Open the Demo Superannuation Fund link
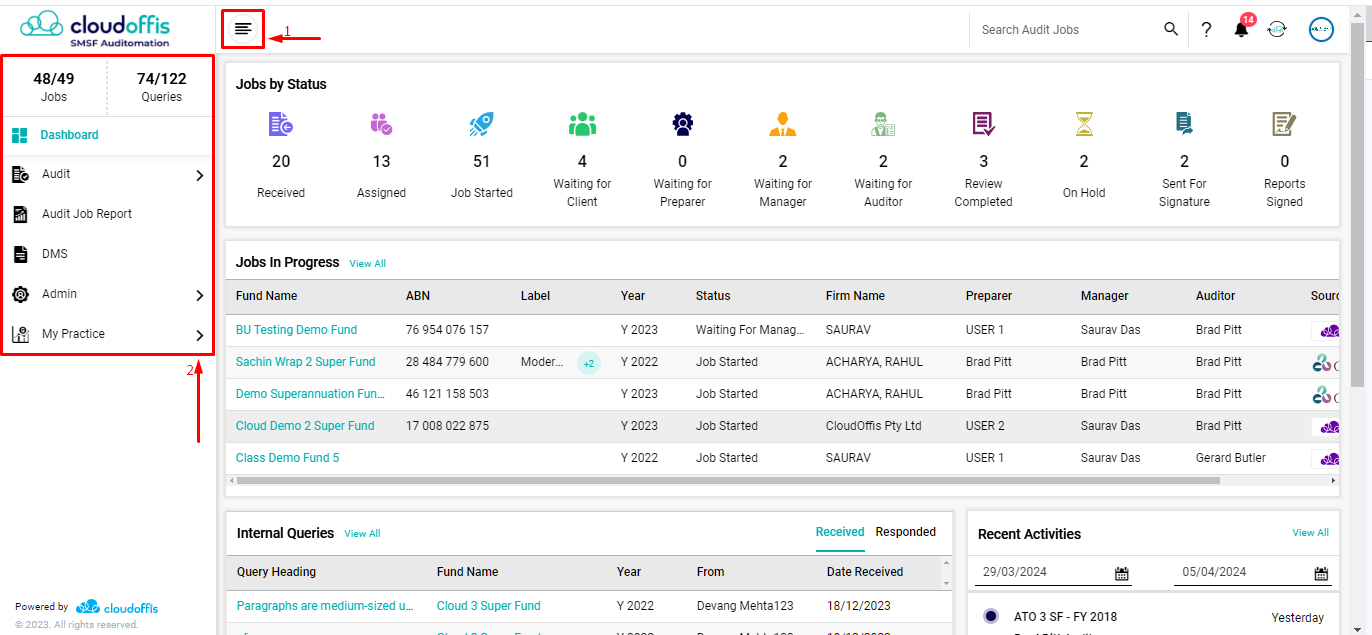The height and width of the screenshot is (635, 1372). (310, 394)
